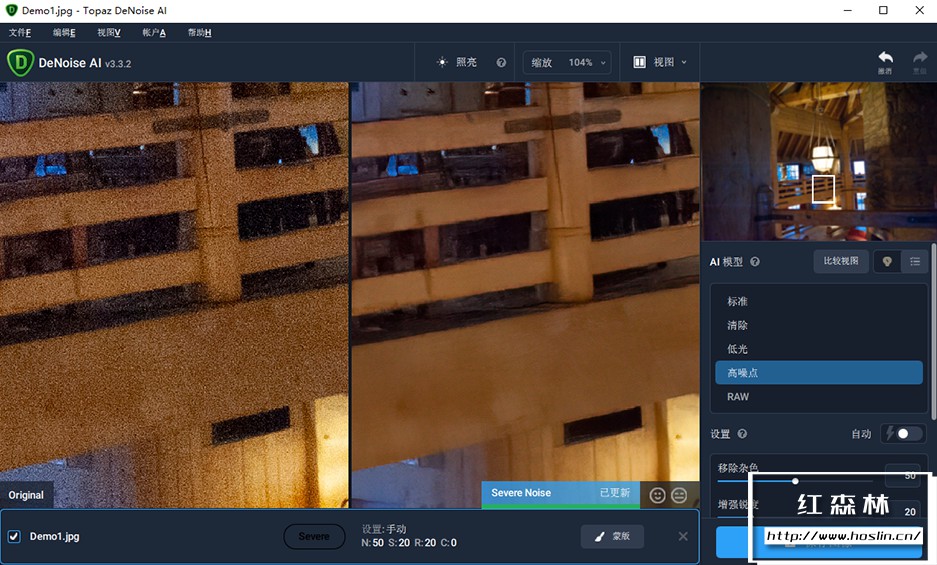Select the 高噪点 severe noise AI model

click(x=819, y=372)
